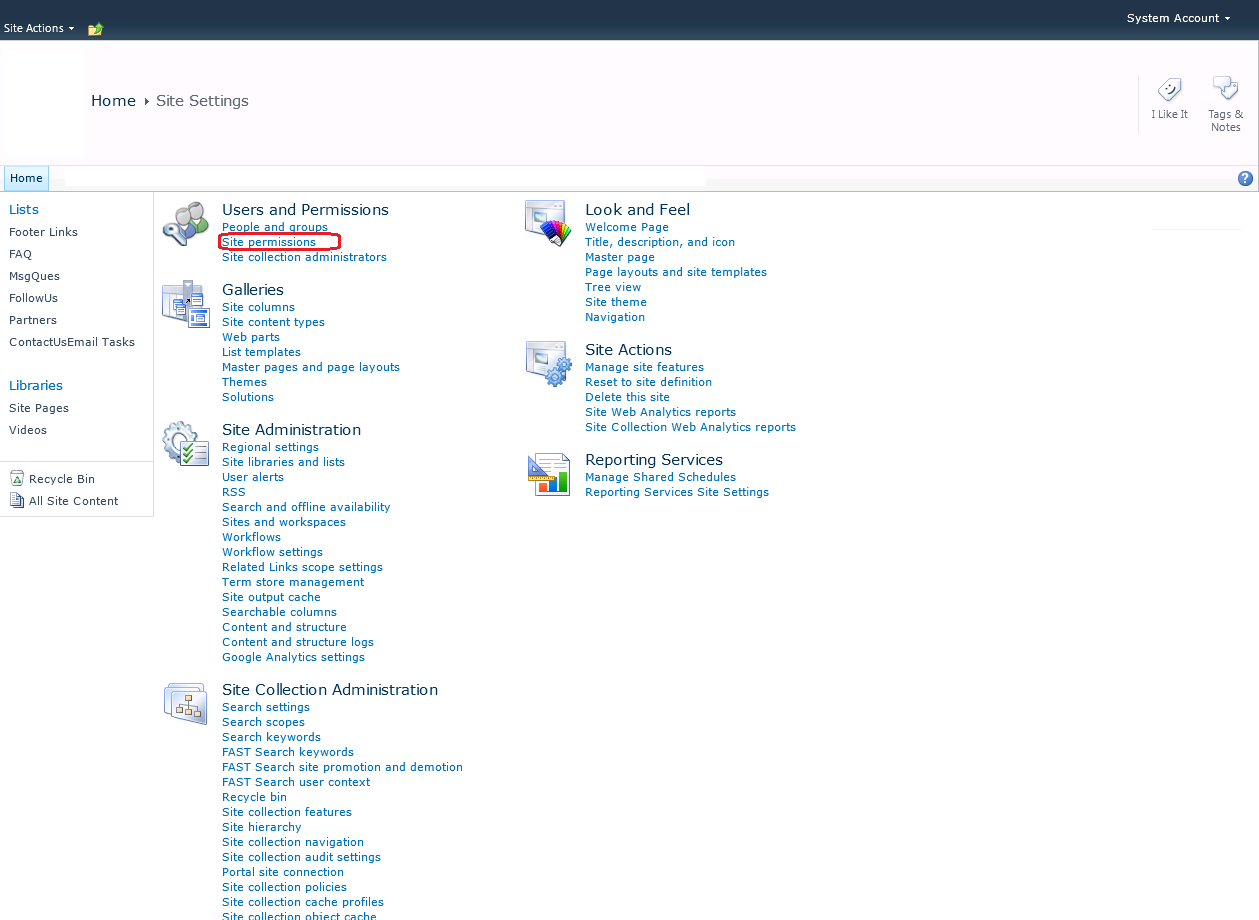
Task: Click Home in the breadcrumb
Action: pos(113,100)
